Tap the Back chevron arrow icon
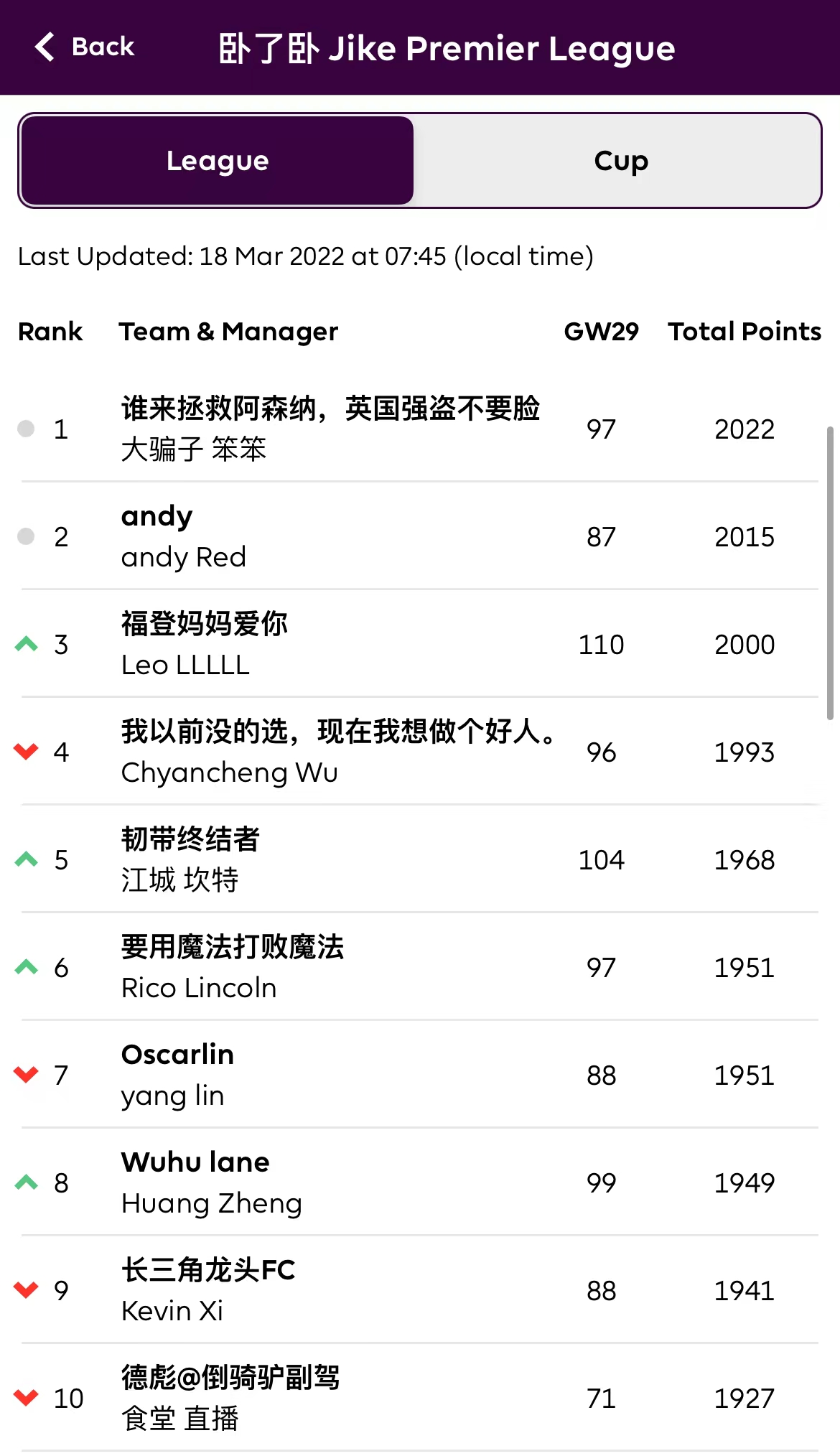Image resolution: width=840 pixels, height=1456 pixels. pos(45,47)
